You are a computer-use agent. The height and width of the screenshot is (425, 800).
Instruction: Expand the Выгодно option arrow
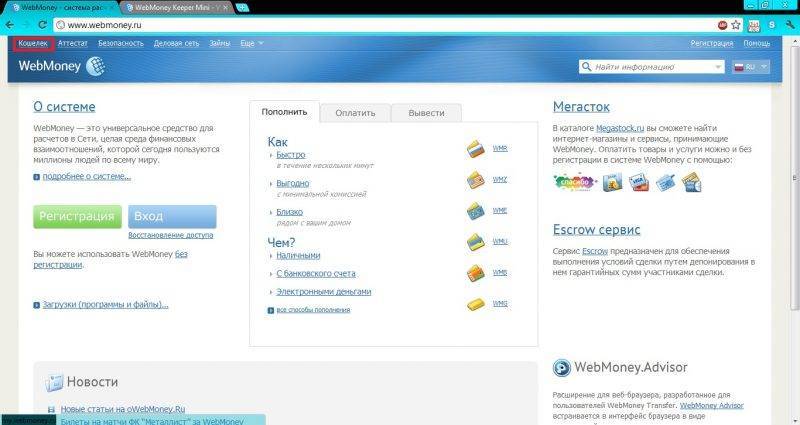(x=271, y=183)
